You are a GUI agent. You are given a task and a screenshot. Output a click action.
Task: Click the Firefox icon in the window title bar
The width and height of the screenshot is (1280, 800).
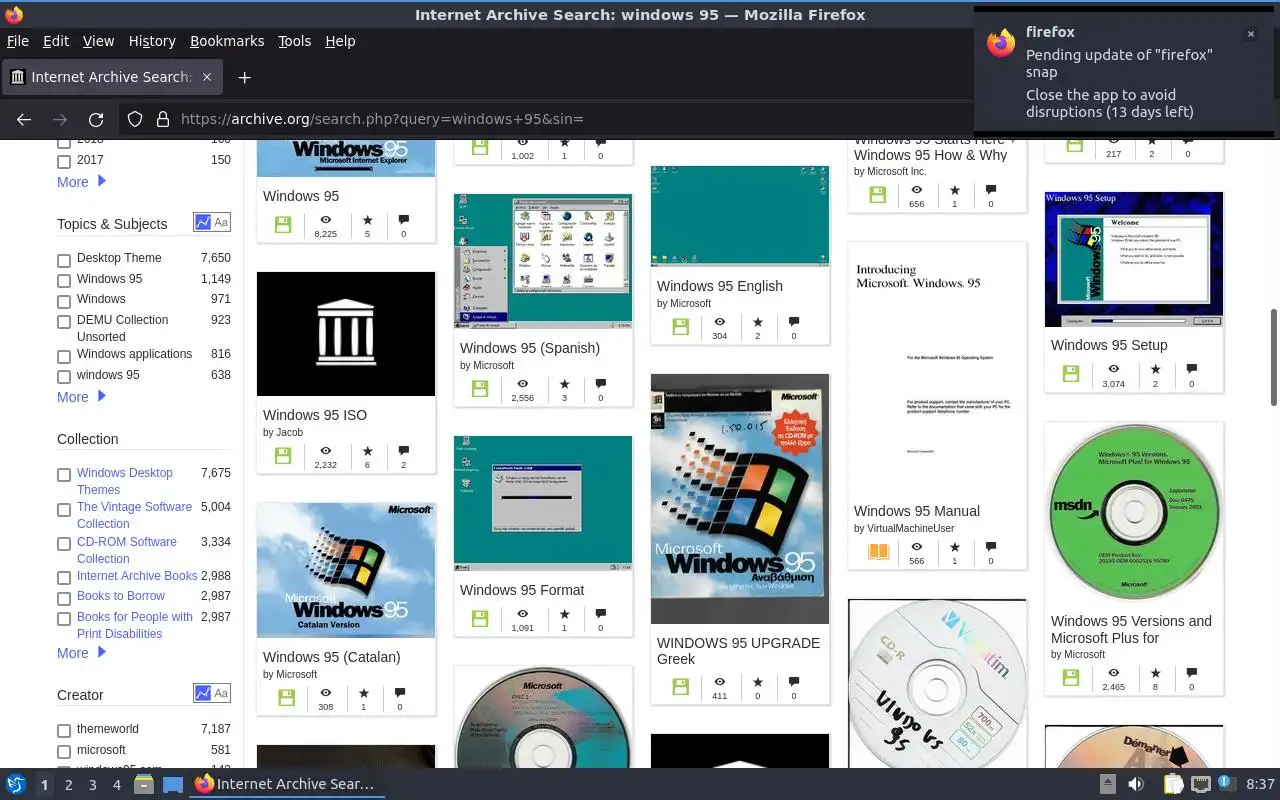click(14, 15)
